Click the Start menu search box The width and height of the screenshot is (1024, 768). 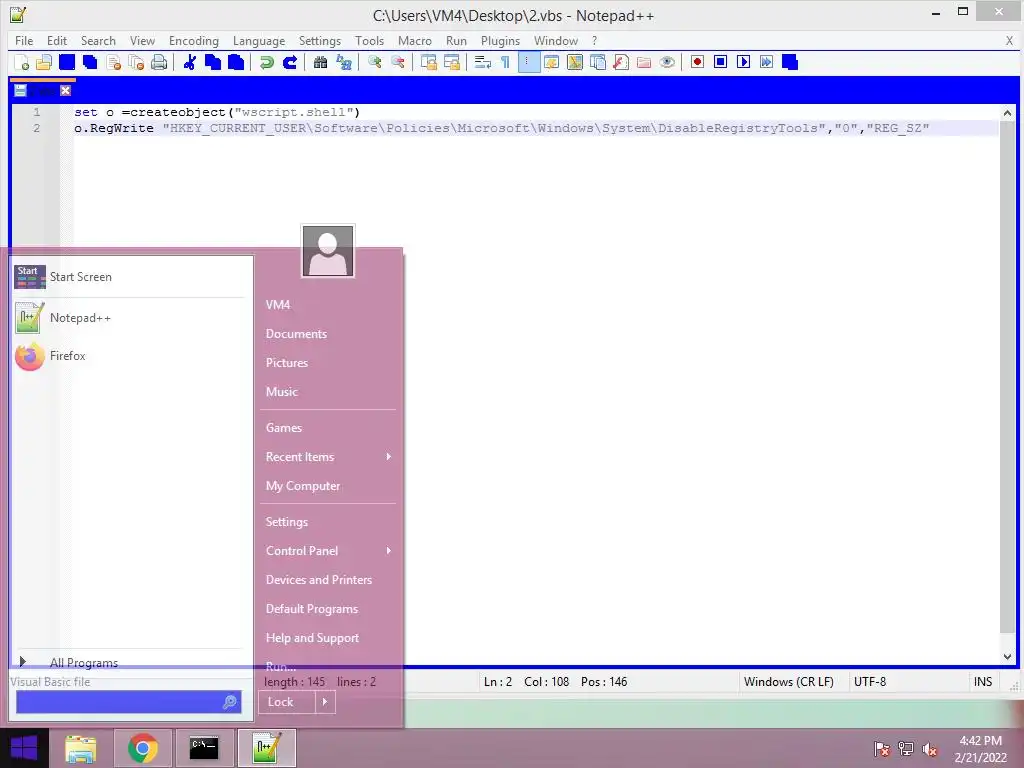[x=129, y=702]
